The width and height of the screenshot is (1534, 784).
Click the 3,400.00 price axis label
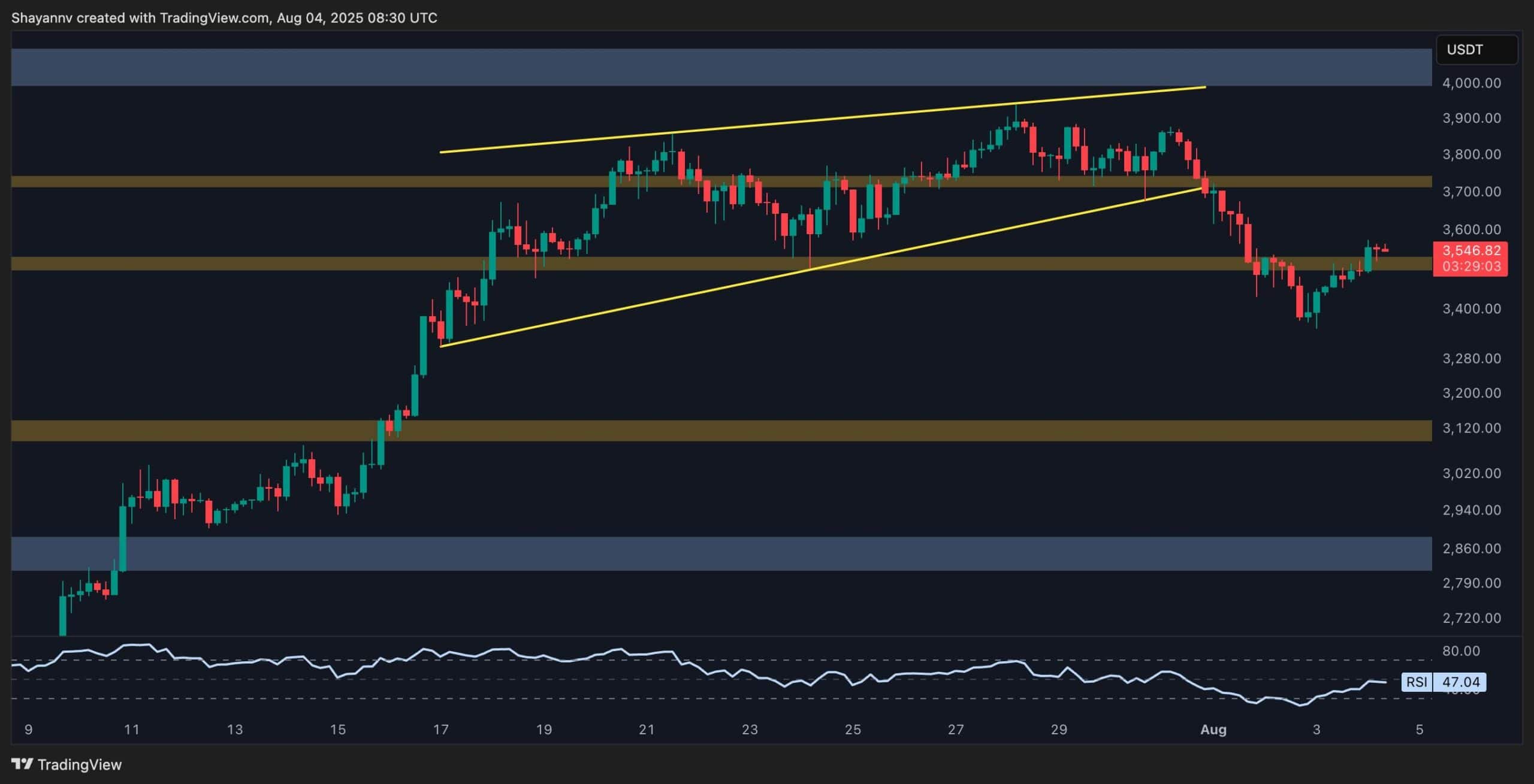click(x=1471, y=309)
